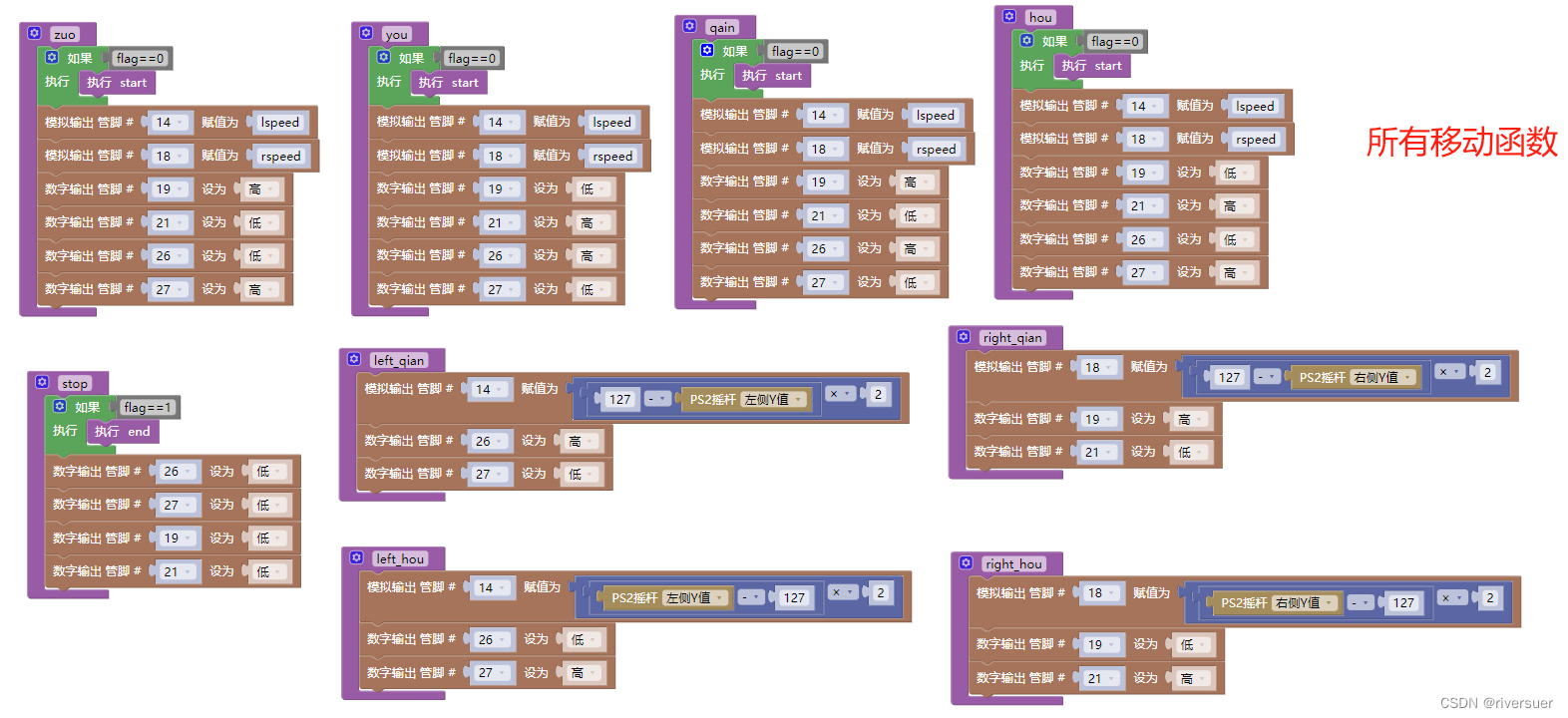This screenshot has width=1568, height=718.
Task: Open the PS2 joystick axis dropdown in right_qian
Action: click(1384, 378)
